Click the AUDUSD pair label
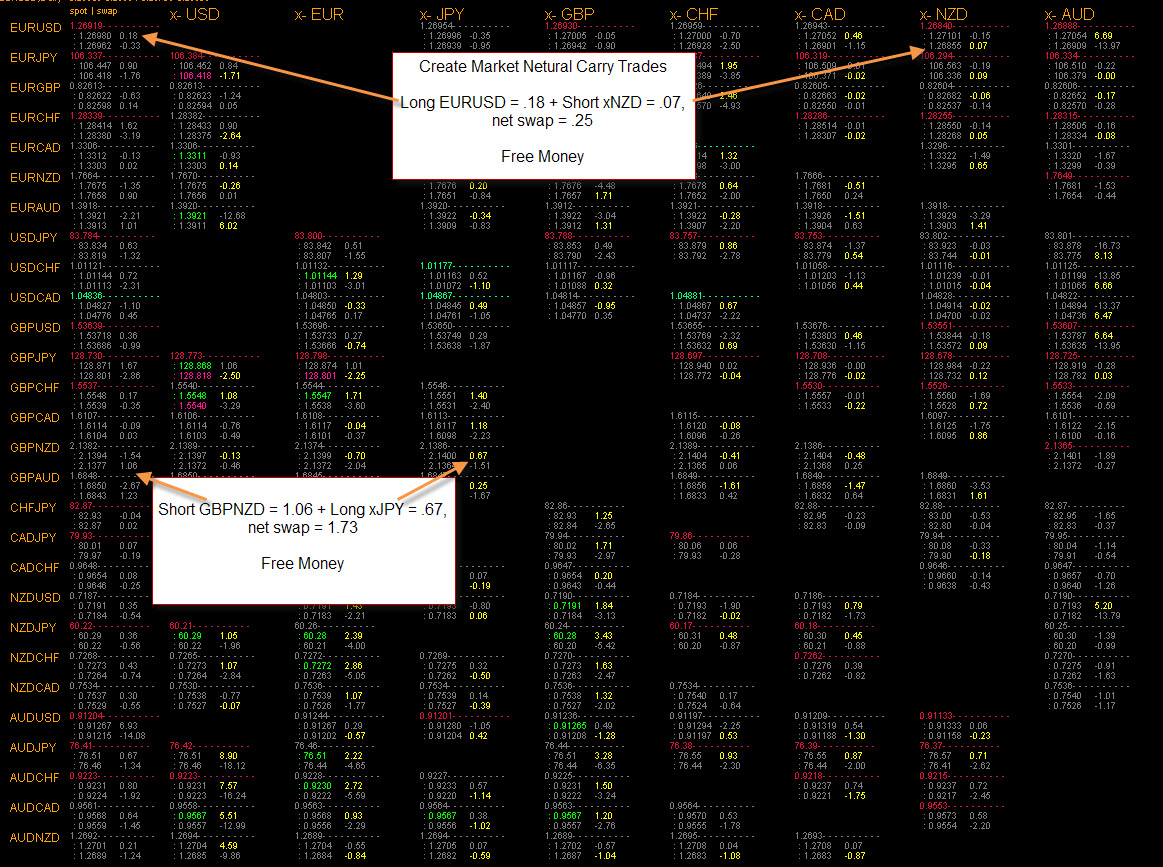This screenshot has width=1163, height=867. 35,718
